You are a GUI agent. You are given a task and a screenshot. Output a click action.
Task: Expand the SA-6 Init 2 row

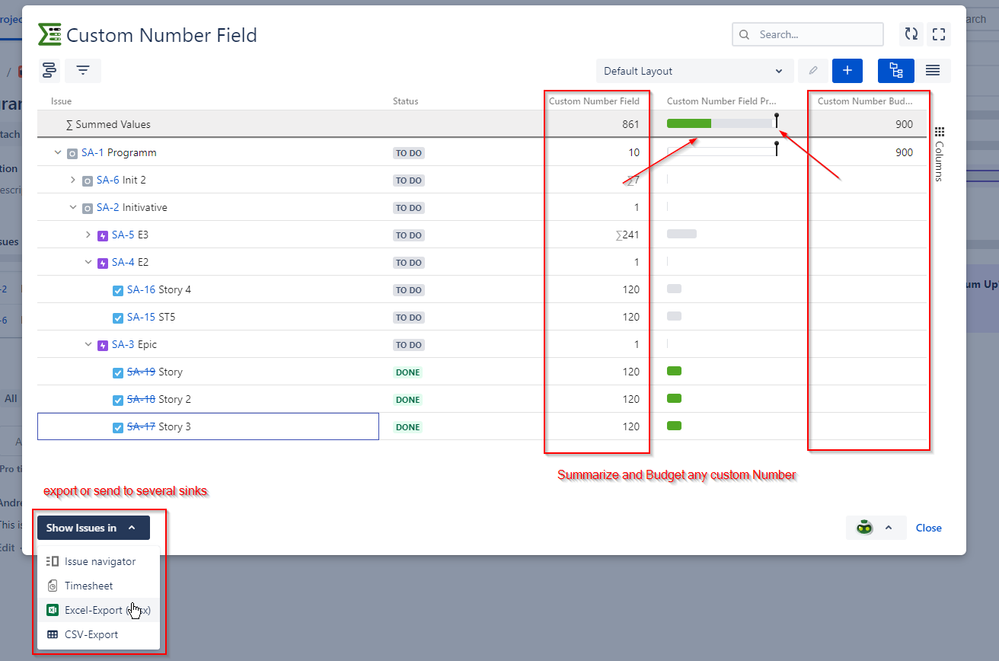pos(73,180)
